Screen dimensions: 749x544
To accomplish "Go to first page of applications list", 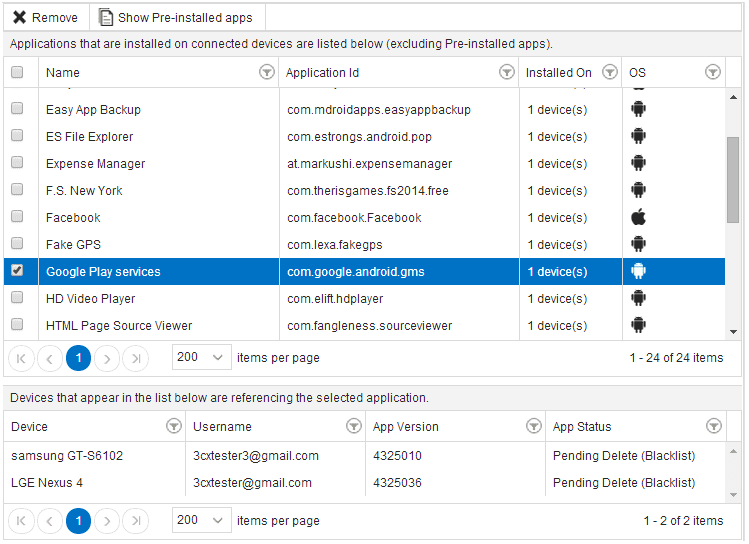I will (21, 358).
